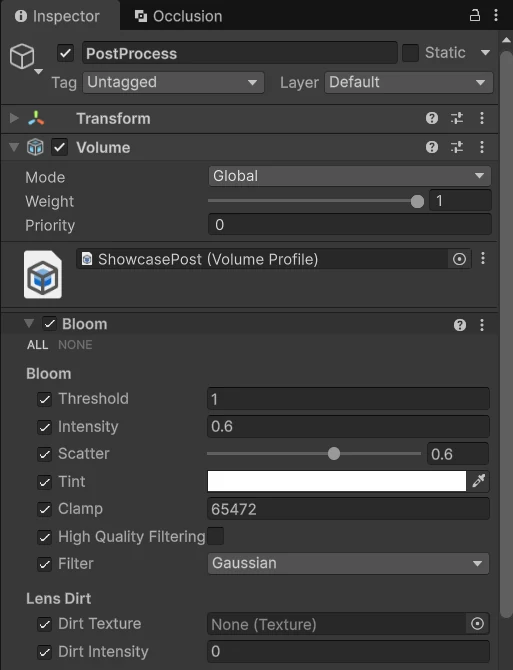Screen dimensions: 513x670
Task: Disable the Bloom override checkbox
Action: click(50, 324)
